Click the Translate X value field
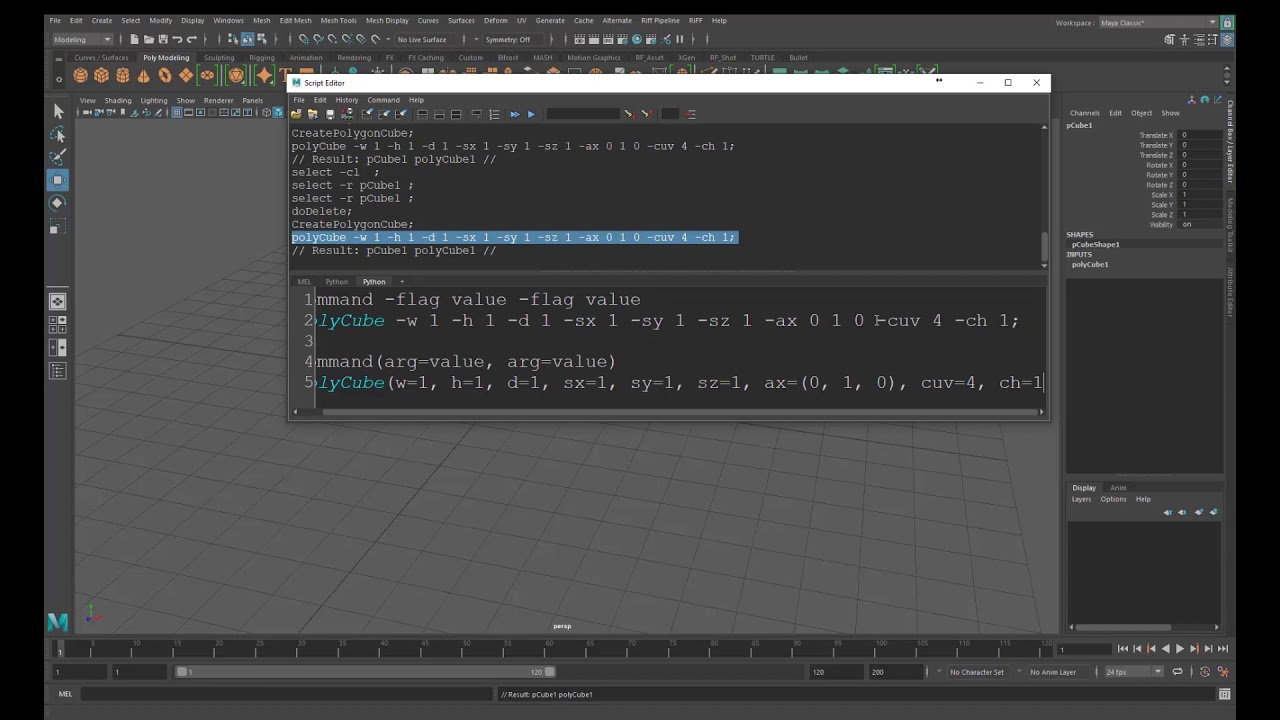 pyautogui.click(x=1198, y=135)
